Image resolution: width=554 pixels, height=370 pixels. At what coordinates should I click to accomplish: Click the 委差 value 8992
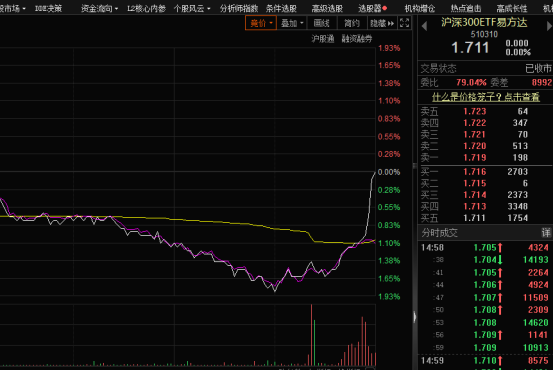pyautogui.click(x=542, y=83)
